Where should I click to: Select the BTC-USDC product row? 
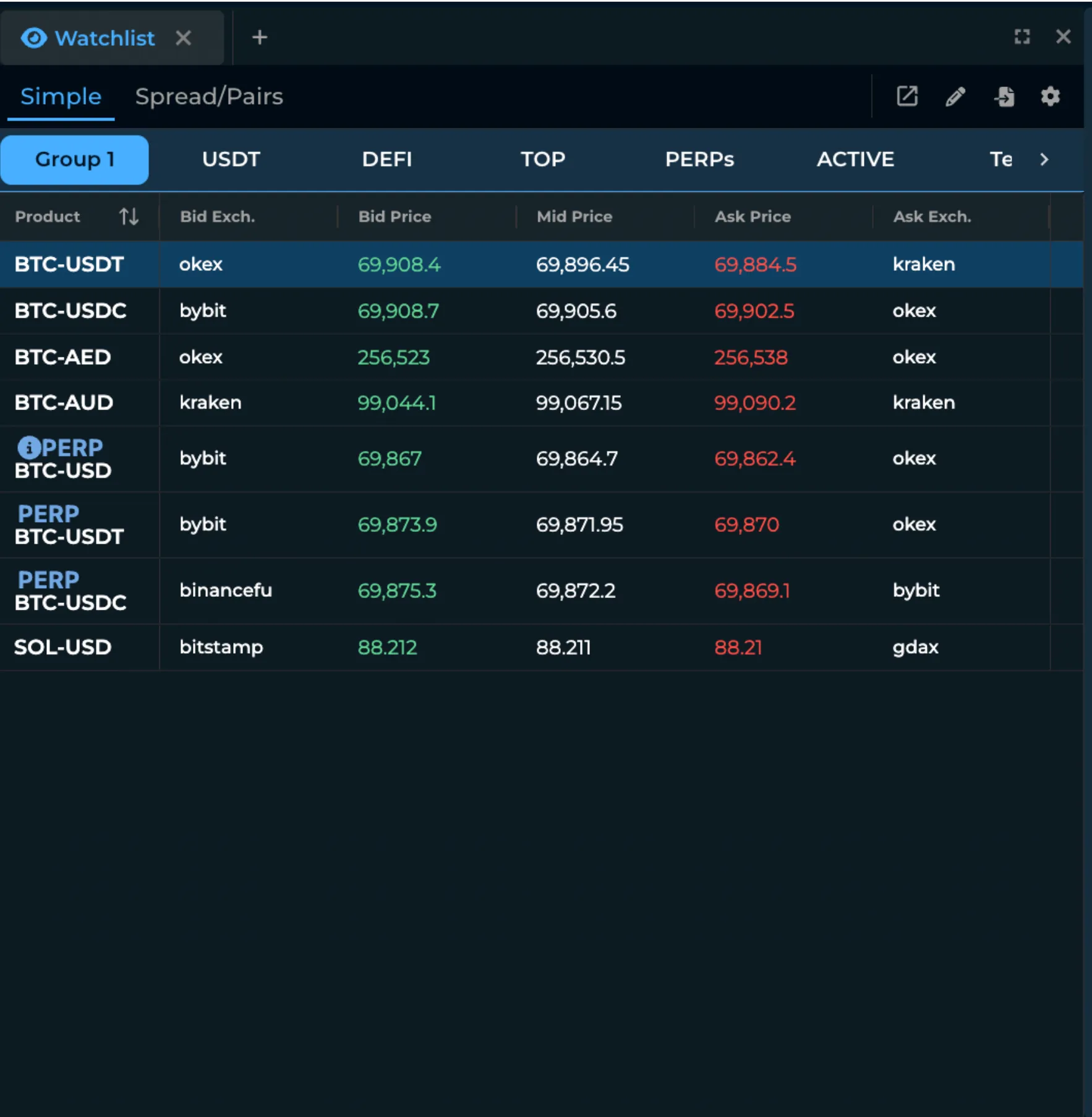click(x=541, y=310)
